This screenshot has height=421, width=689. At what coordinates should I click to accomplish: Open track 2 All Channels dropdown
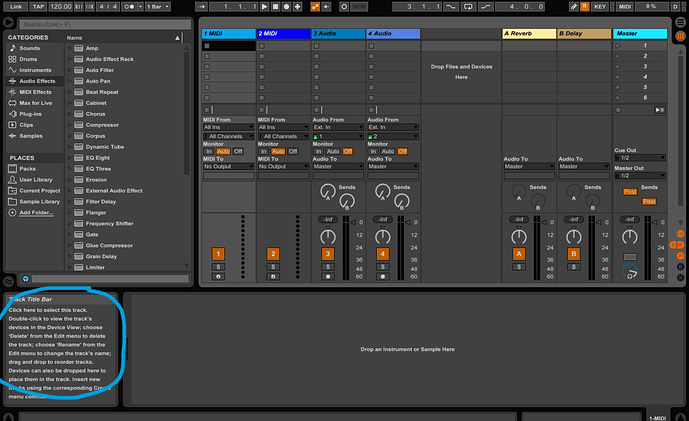pyautogui.click(x=283, y=137)
